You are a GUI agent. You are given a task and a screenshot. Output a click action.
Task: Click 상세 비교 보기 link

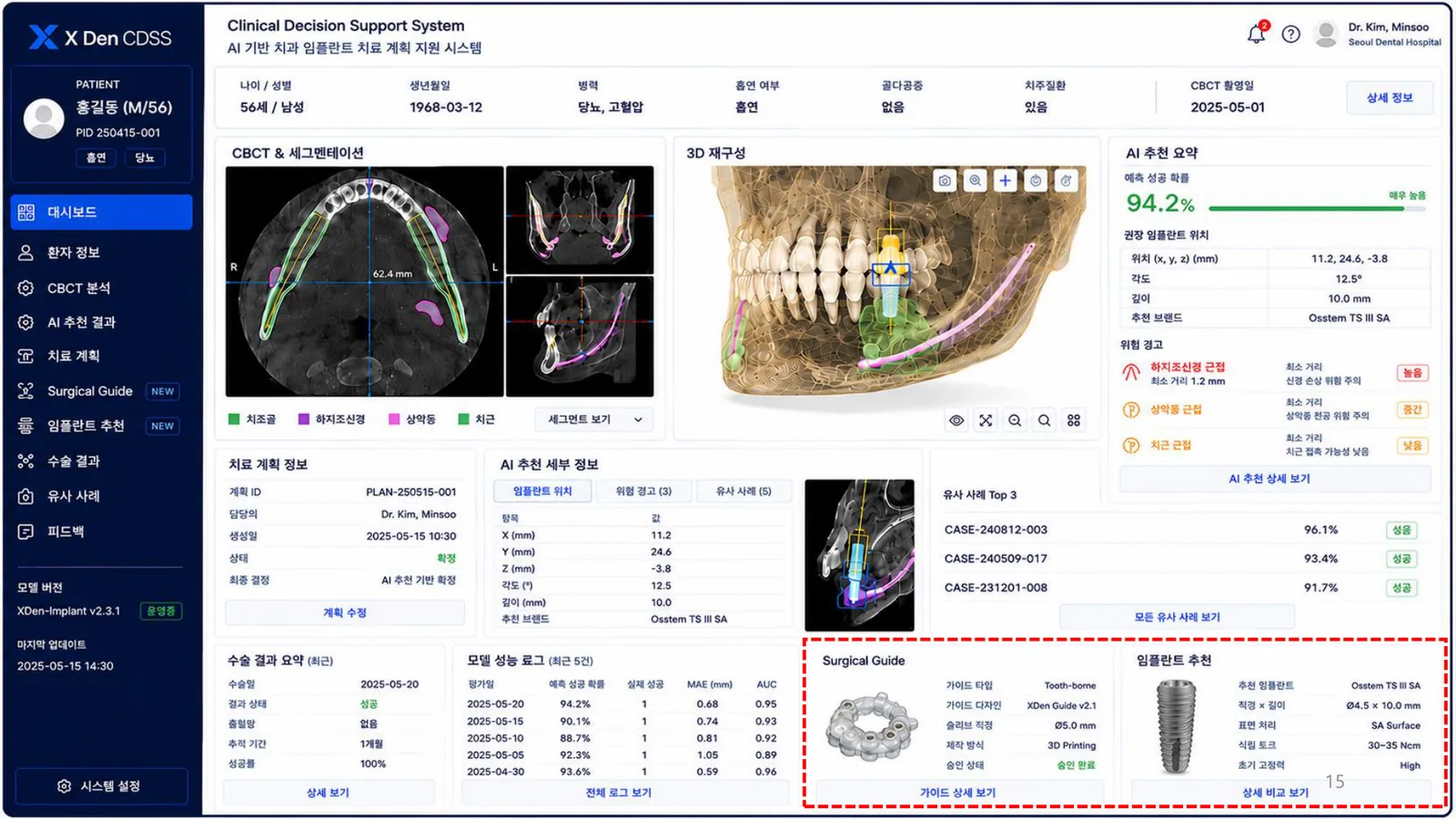pos(1275,793)
